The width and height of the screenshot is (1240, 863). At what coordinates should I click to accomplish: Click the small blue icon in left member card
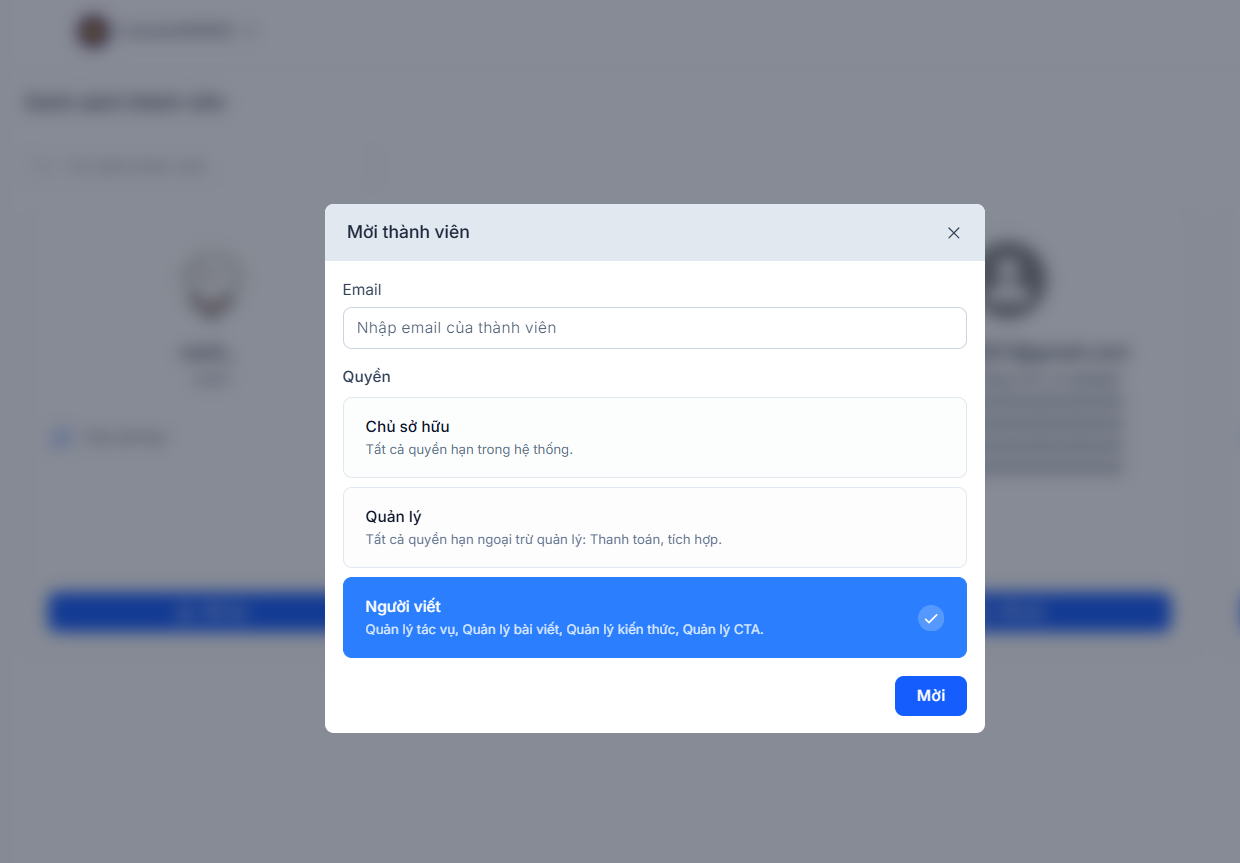point(62,437)
